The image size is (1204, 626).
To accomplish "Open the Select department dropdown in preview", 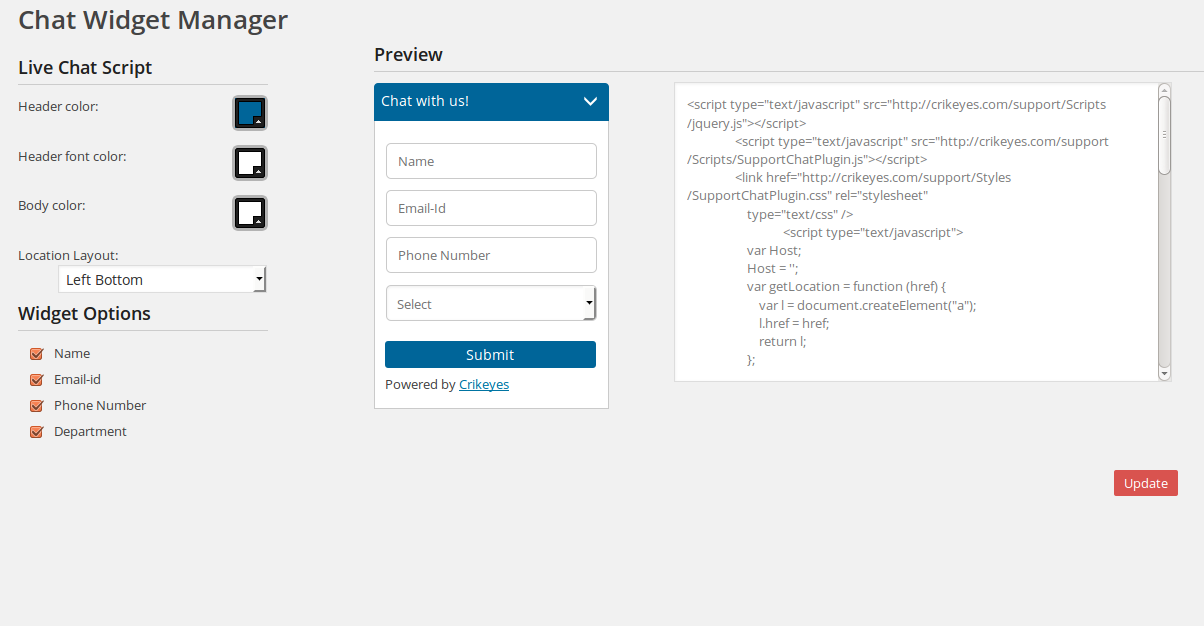I will (491, 304).
